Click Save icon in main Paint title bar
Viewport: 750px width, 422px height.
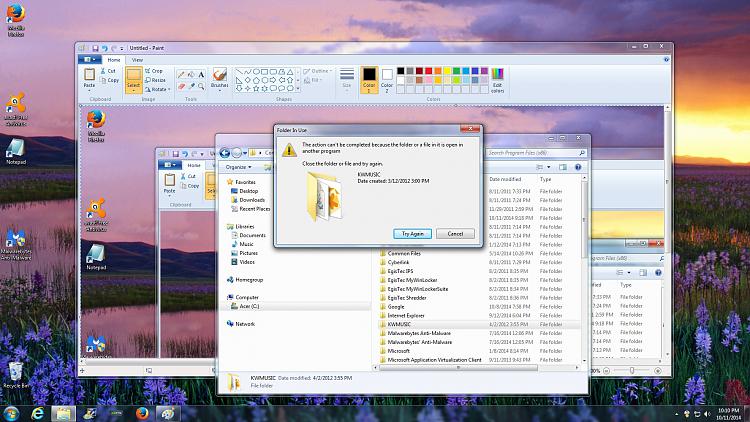pos(95,48)
